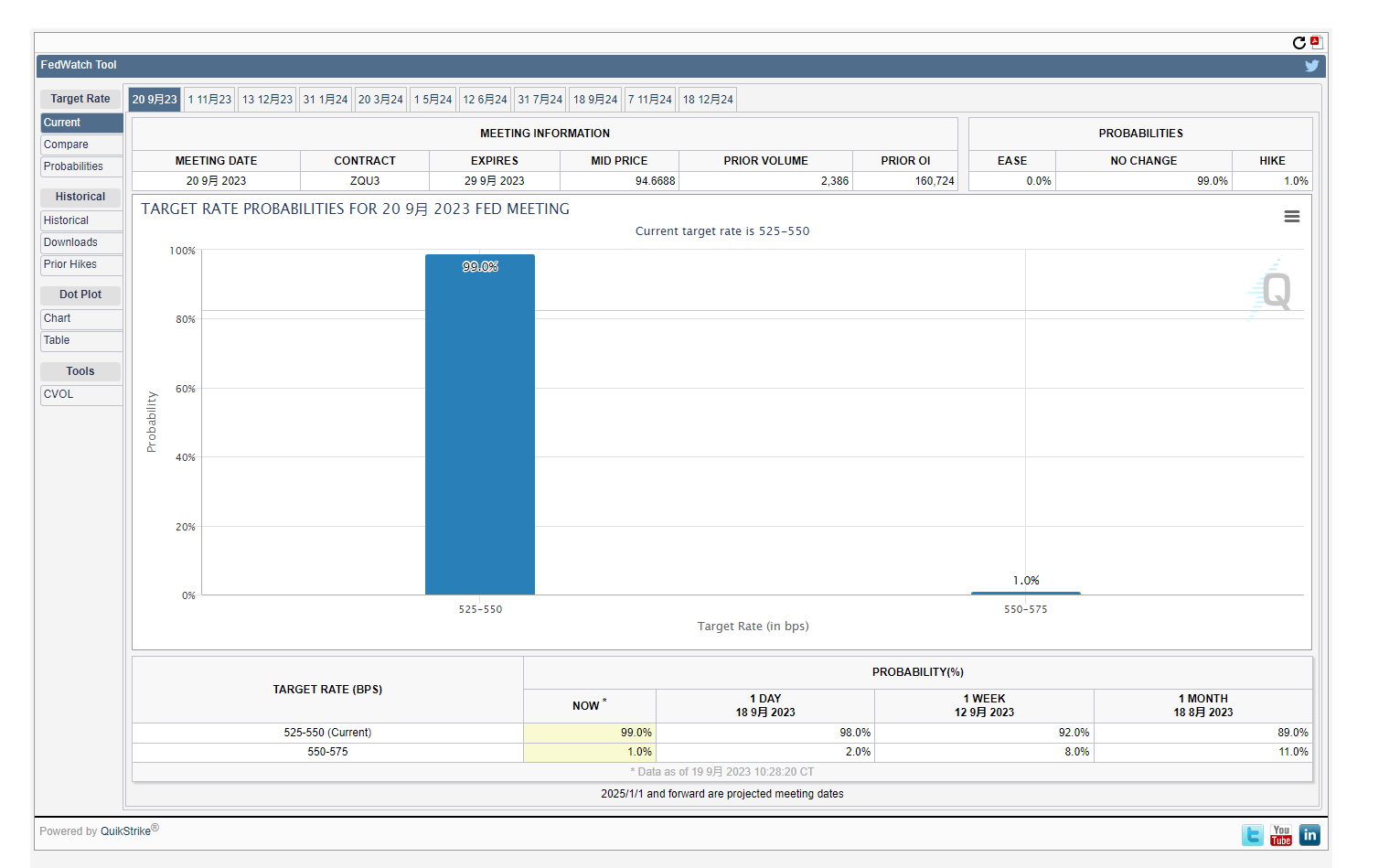Open CVOL under Tools
The width and height of the screenshot is (1400, 868).
[x=81, y=394]
